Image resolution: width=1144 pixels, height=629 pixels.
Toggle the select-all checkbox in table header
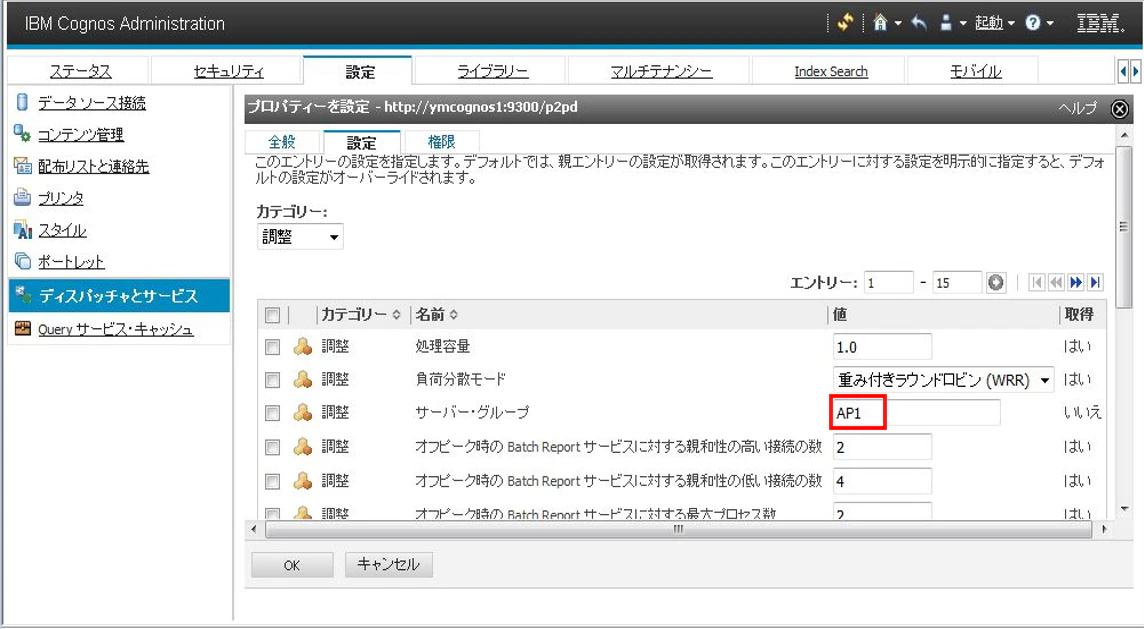pyautogui.click(x=272, y=315)
